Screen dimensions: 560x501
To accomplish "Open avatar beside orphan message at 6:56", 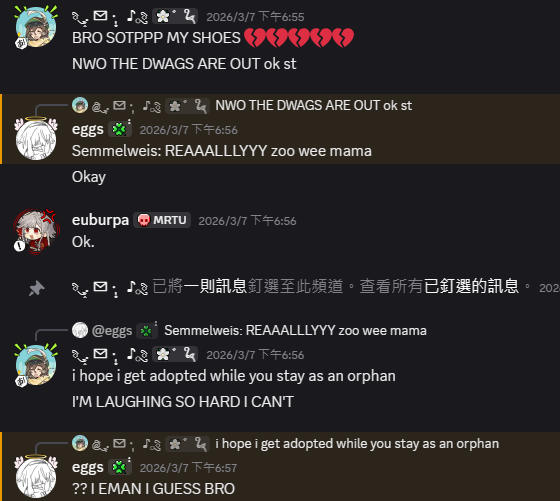I will (36, 365).
